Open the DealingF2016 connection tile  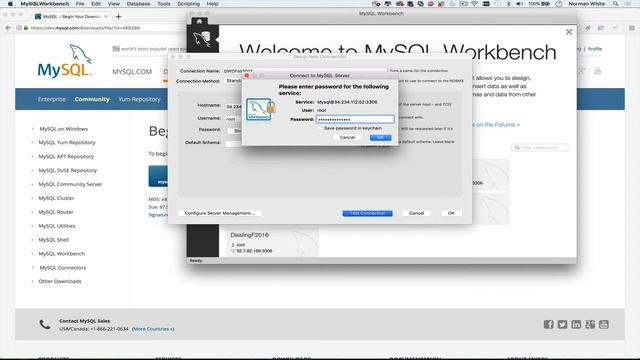(x=272, y=242)
